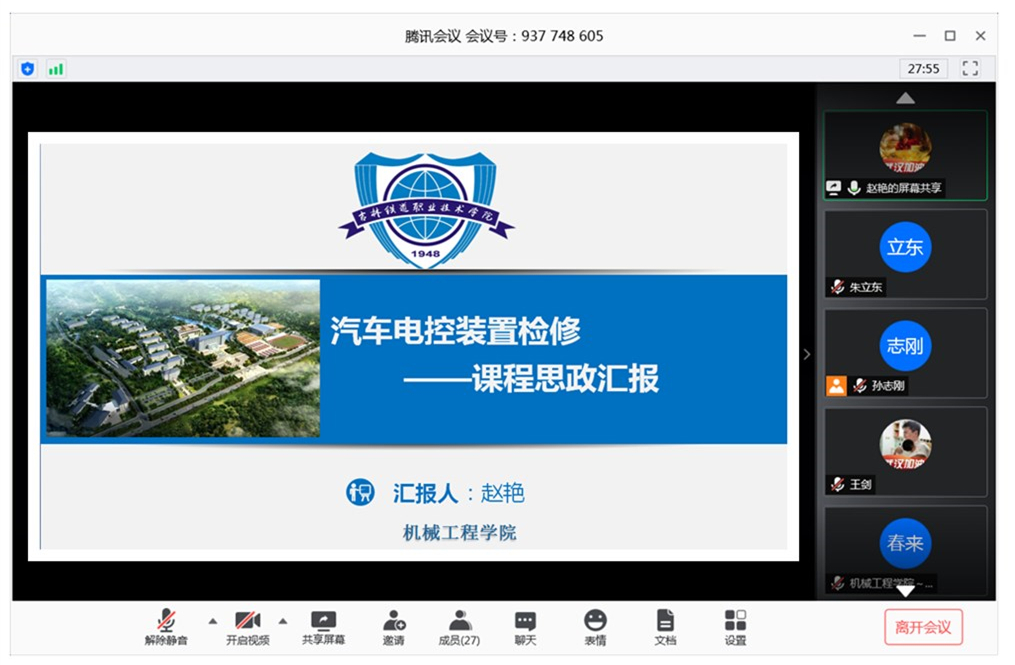Open the 表情 emoji reactions

[595, 626]
